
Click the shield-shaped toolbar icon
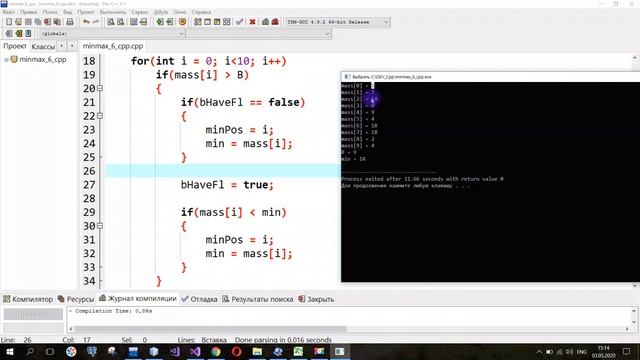[x=182, y=22]
